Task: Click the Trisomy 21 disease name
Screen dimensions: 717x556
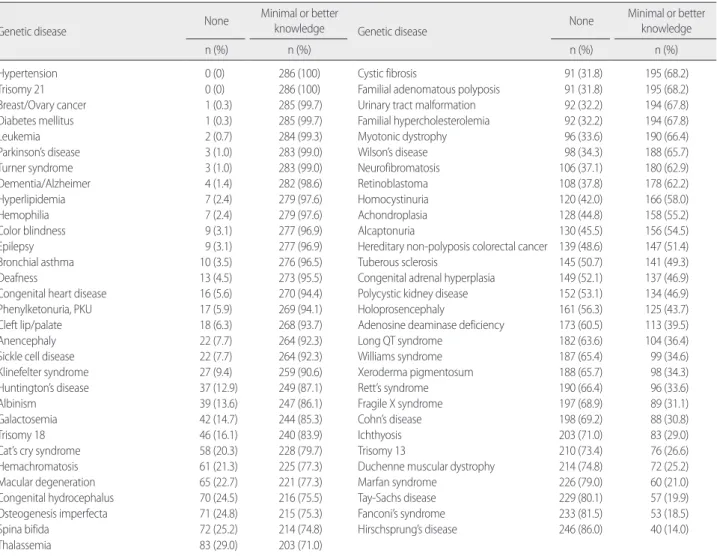Action: point(22,89)
